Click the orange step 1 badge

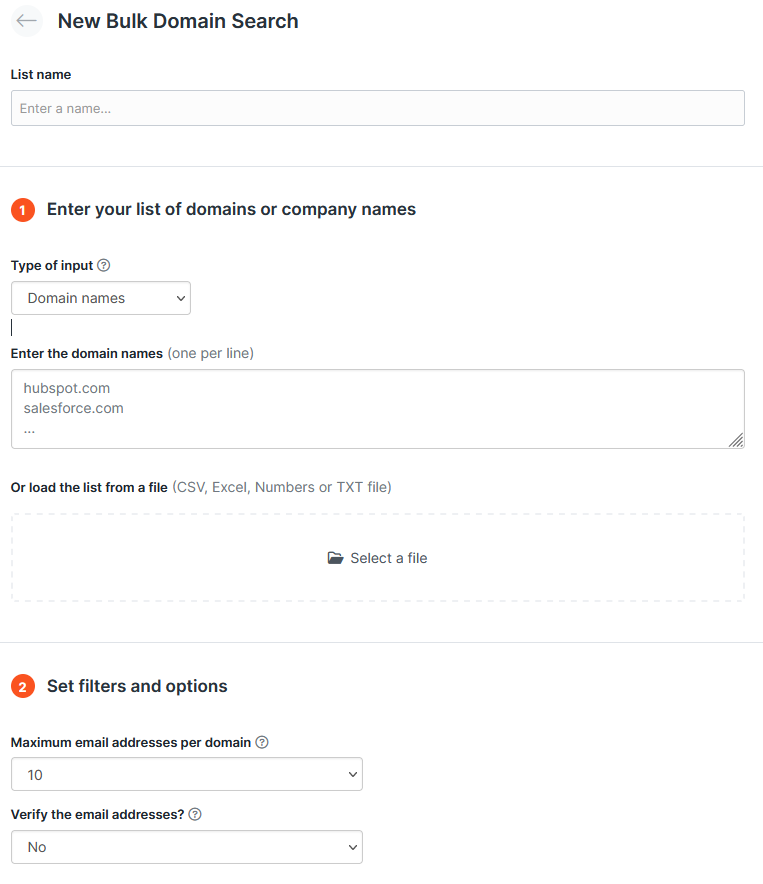point(22,210)
